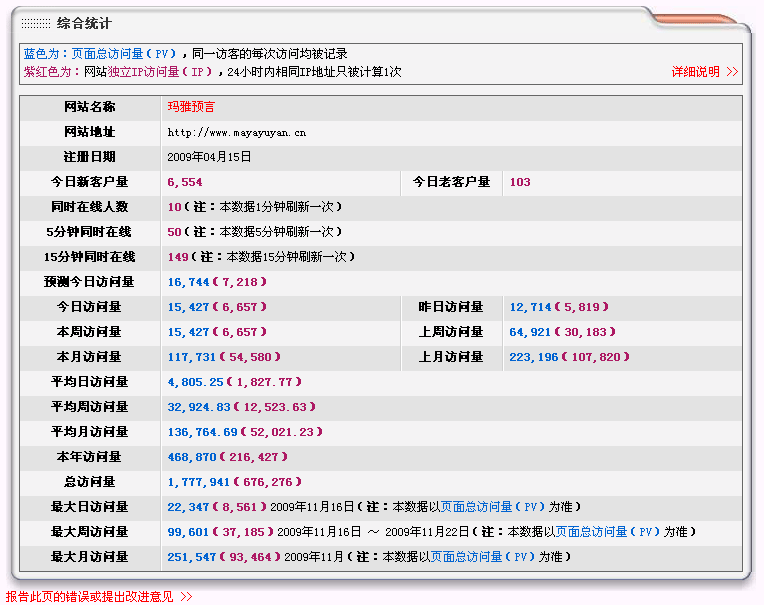The height and width of the screenshot is (605, 764).
Task: Click the 今日新客户量 value 6,554
Action: coord(185,182)
